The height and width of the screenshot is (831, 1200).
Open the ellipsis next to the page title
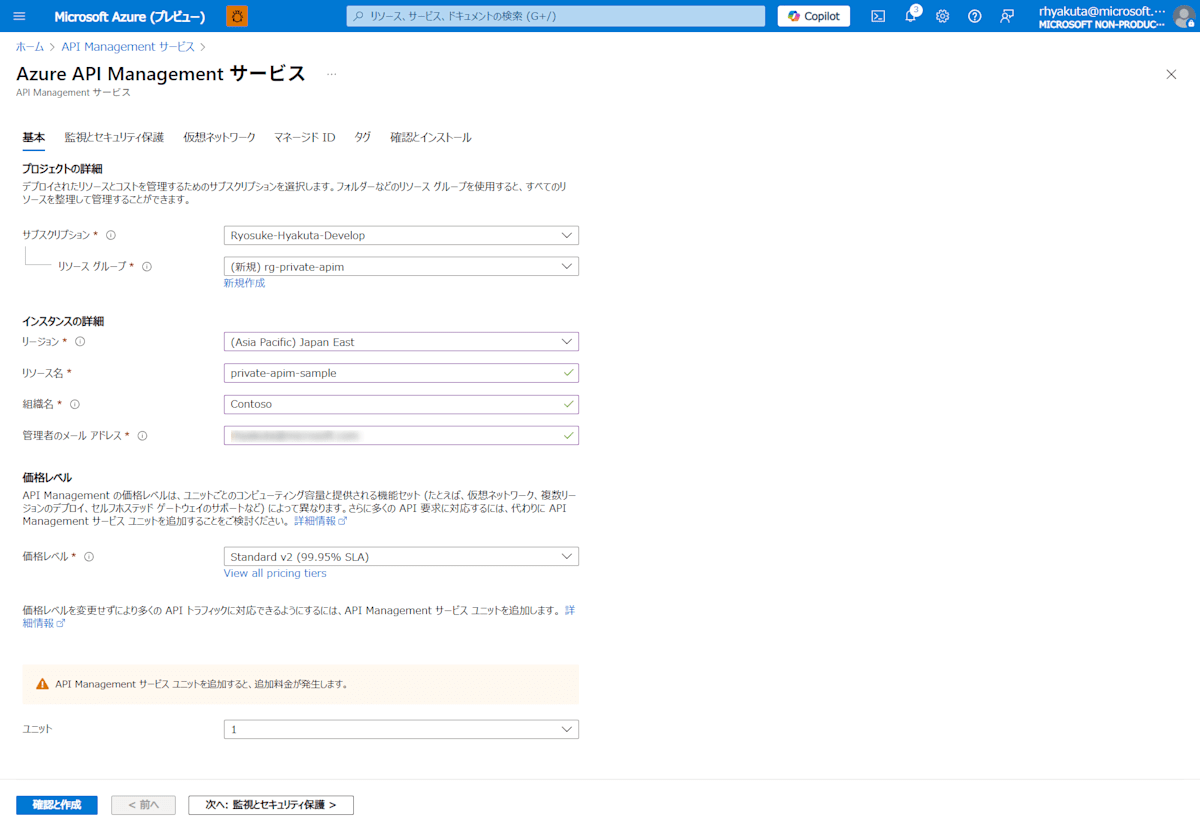pyautogui.click(x=332, y=74)
